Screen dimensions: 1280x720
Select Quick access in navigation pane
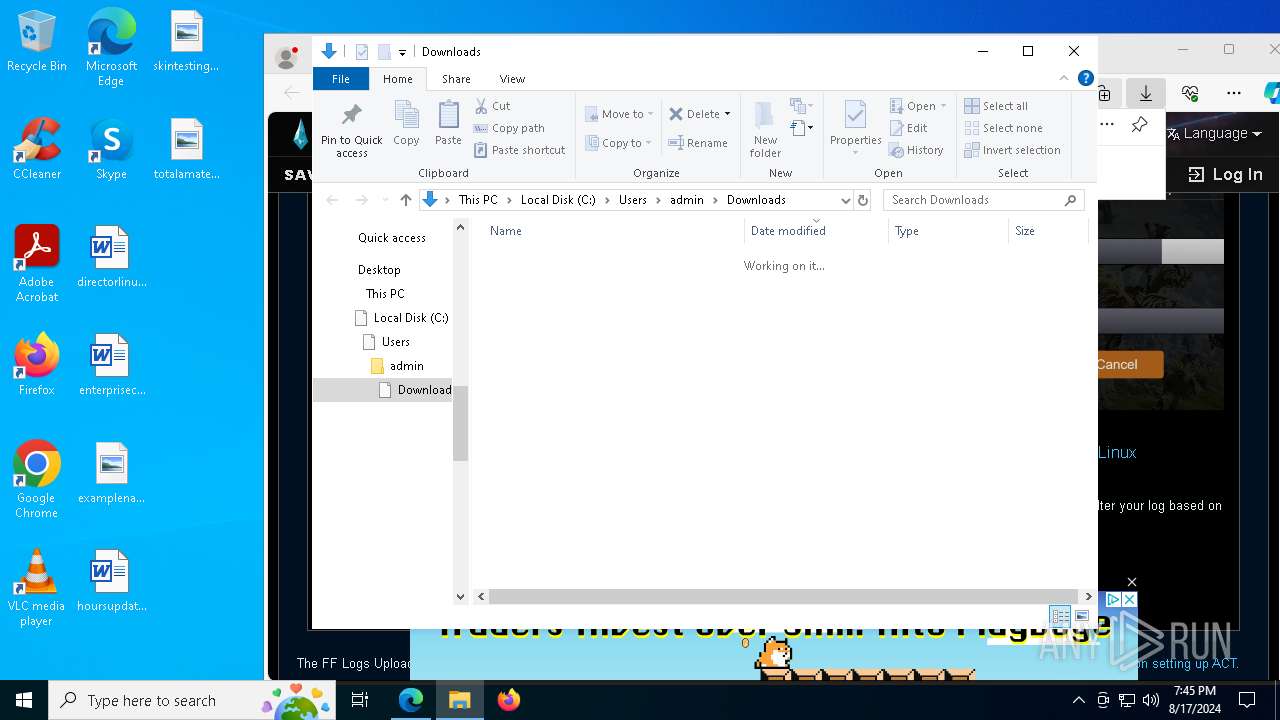tap(392, 238)
